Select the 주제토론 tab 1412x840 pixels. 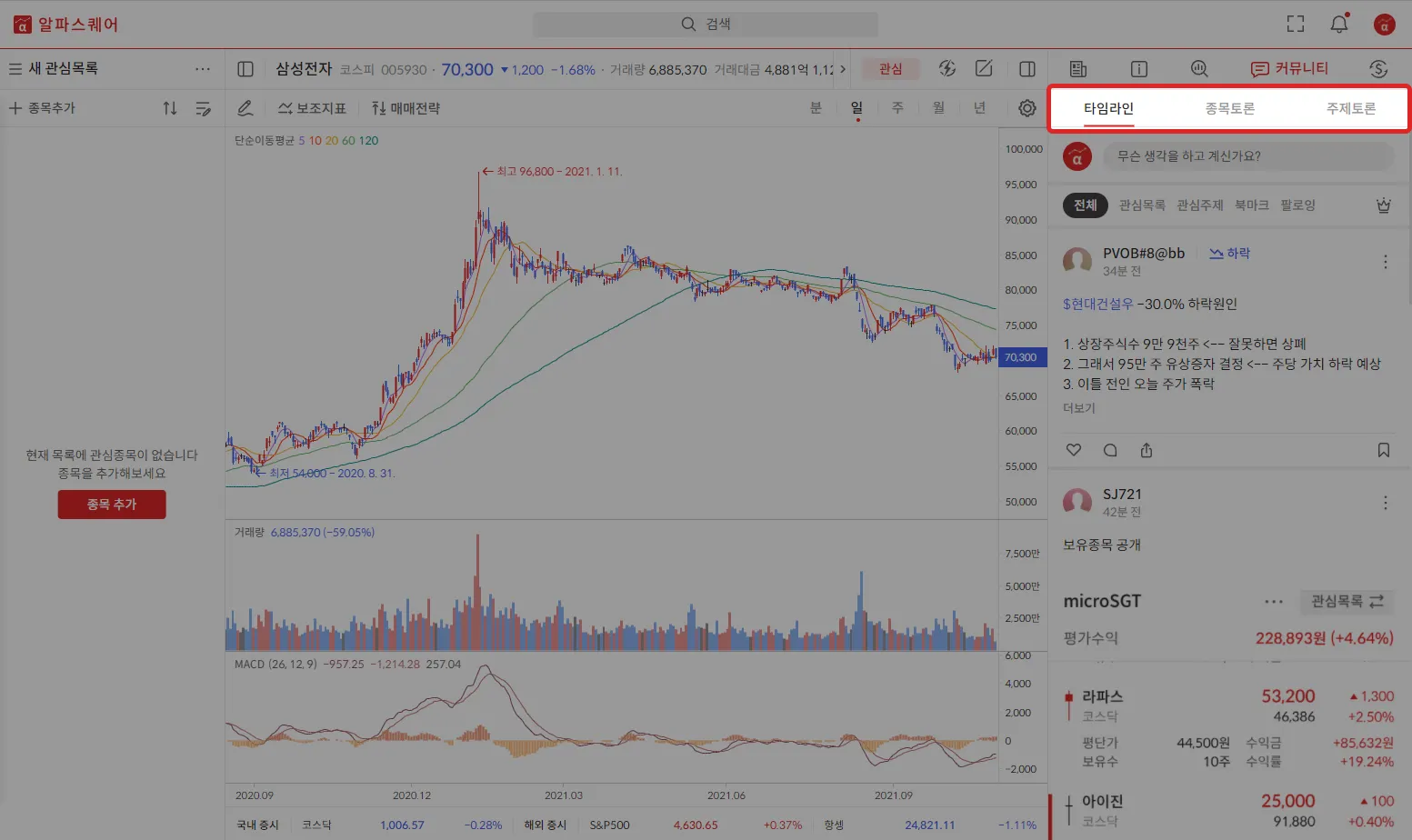click(x=1351, y=108)
